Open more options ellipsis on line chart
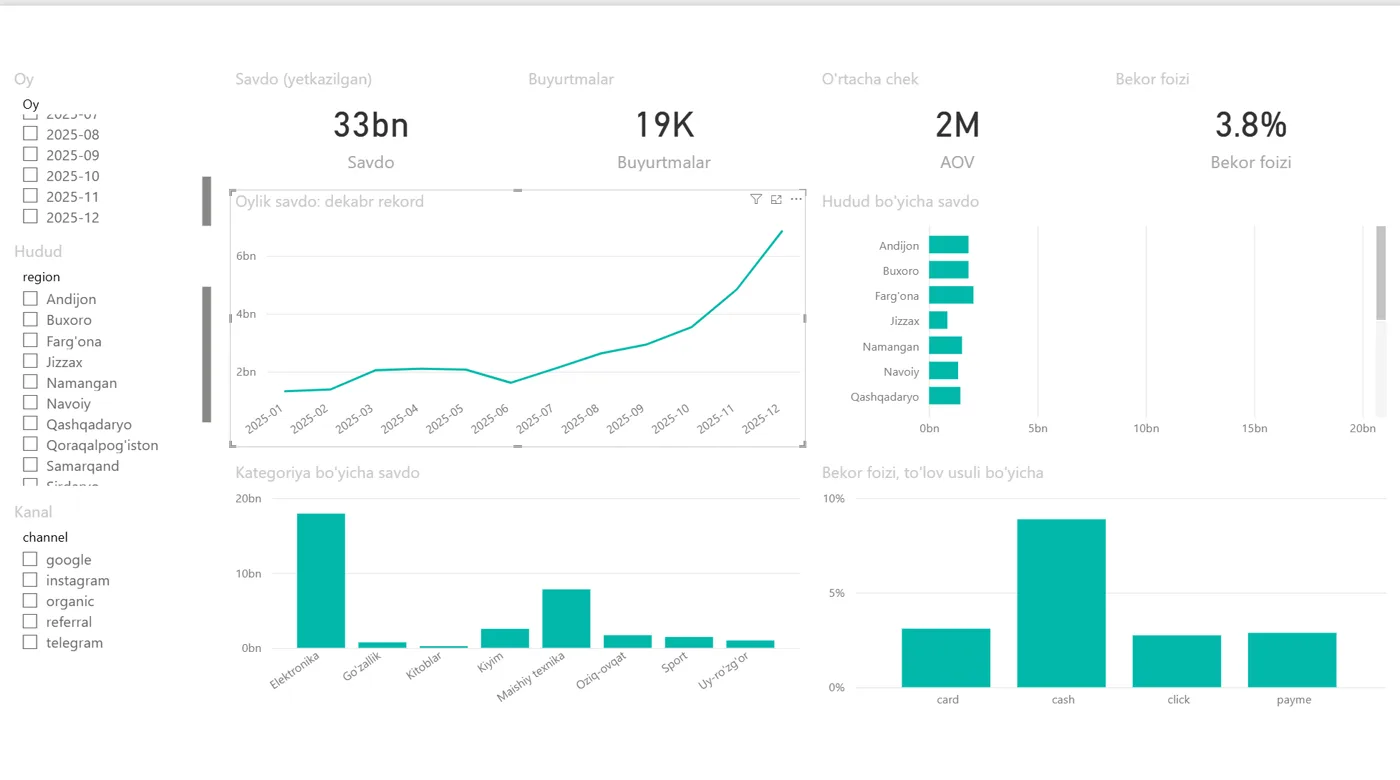 (796, 200)
